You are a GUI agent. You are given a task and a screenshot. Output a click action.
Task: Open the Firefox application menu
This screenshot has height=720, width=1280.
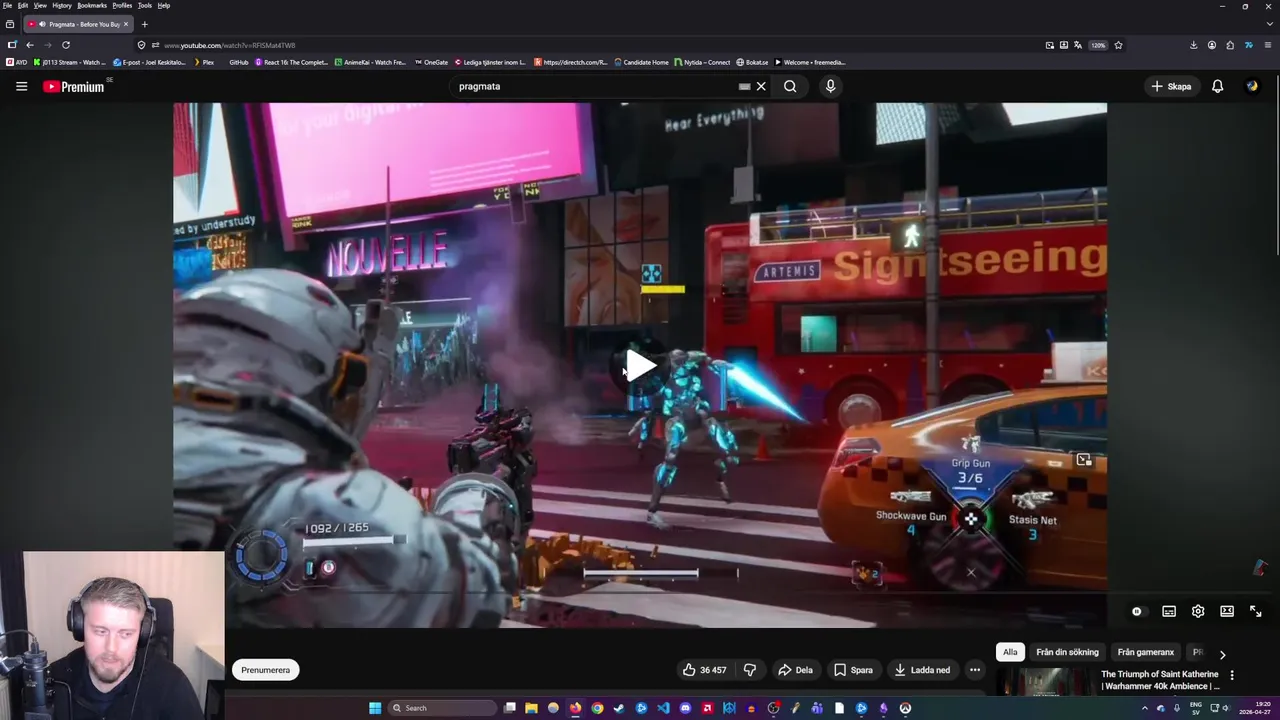click(1268, 45)
